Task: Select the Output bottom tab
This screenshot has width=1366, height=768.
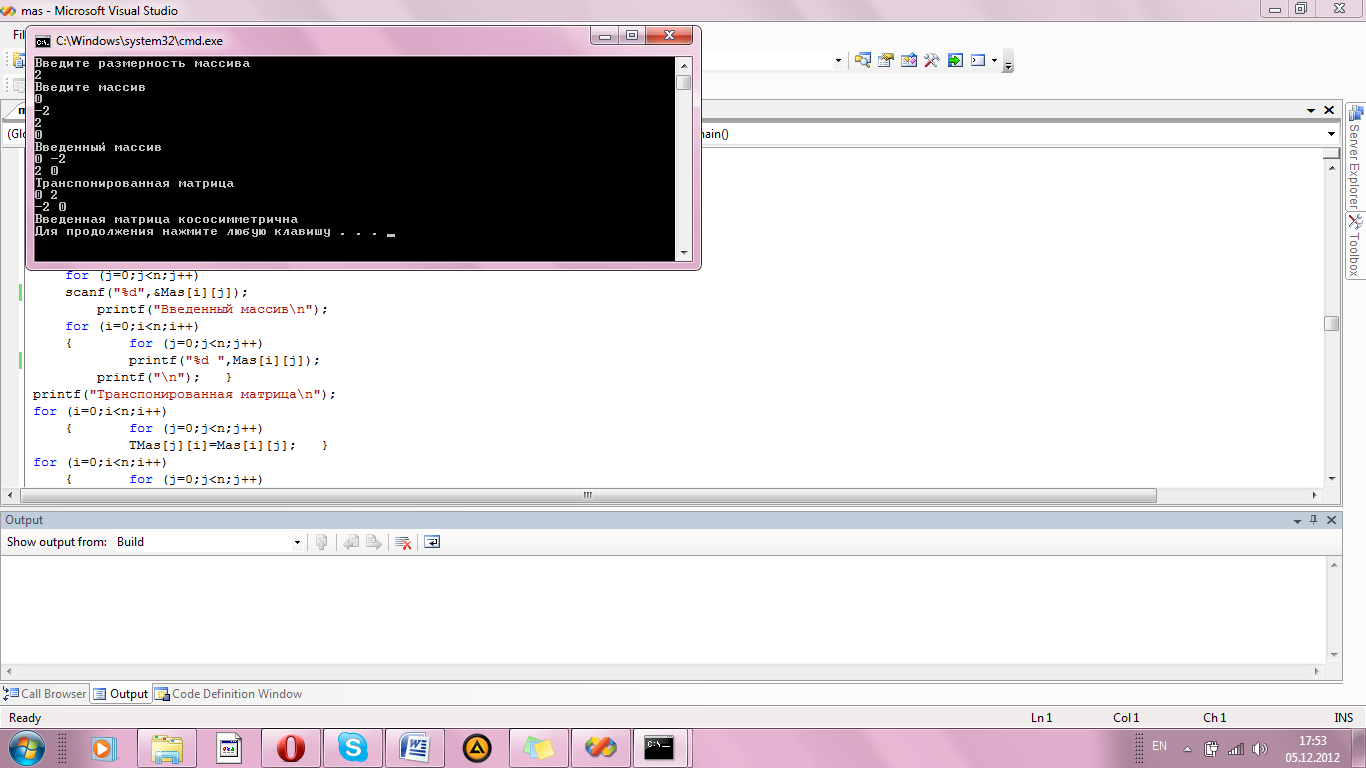Action: click(120, 693)
